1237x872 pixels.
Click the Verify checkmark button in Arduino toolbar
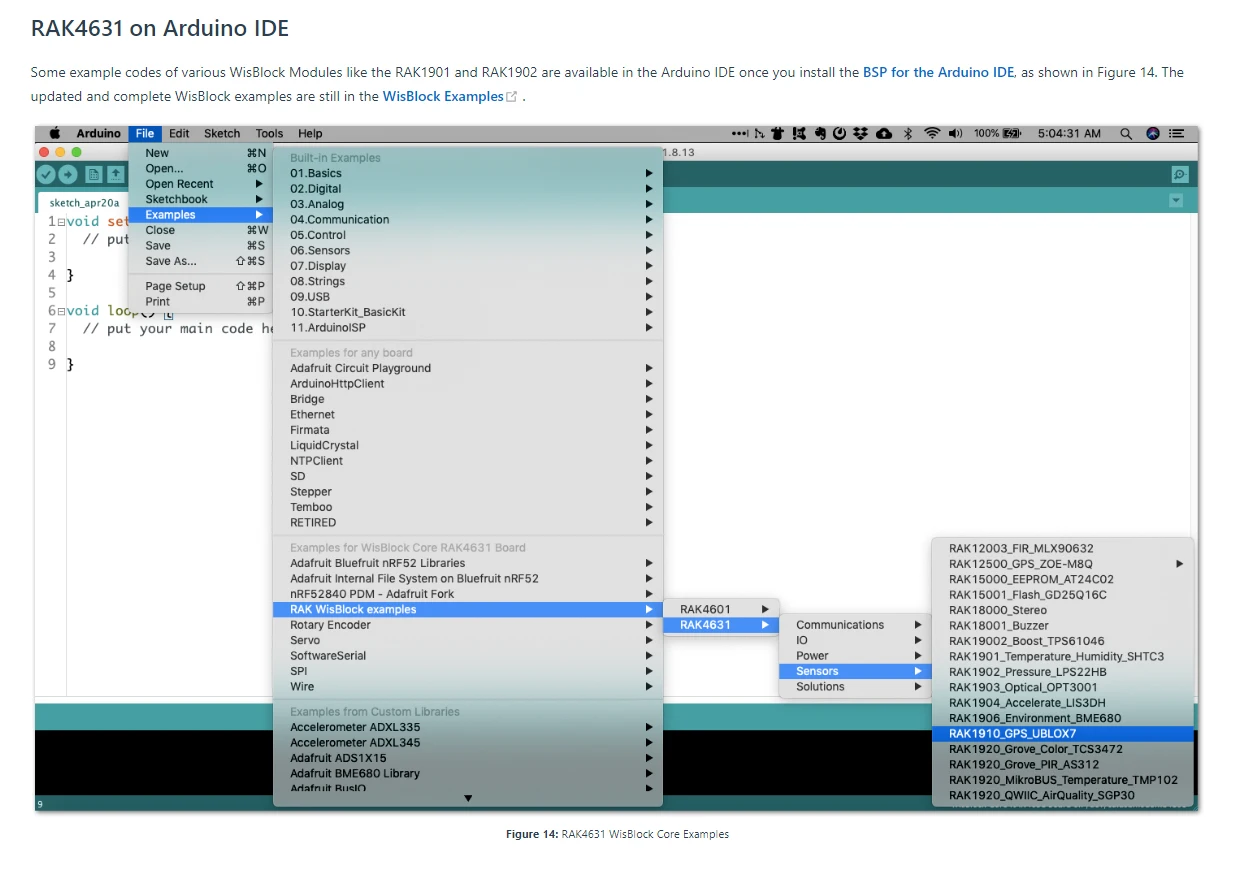coord(46,174)
